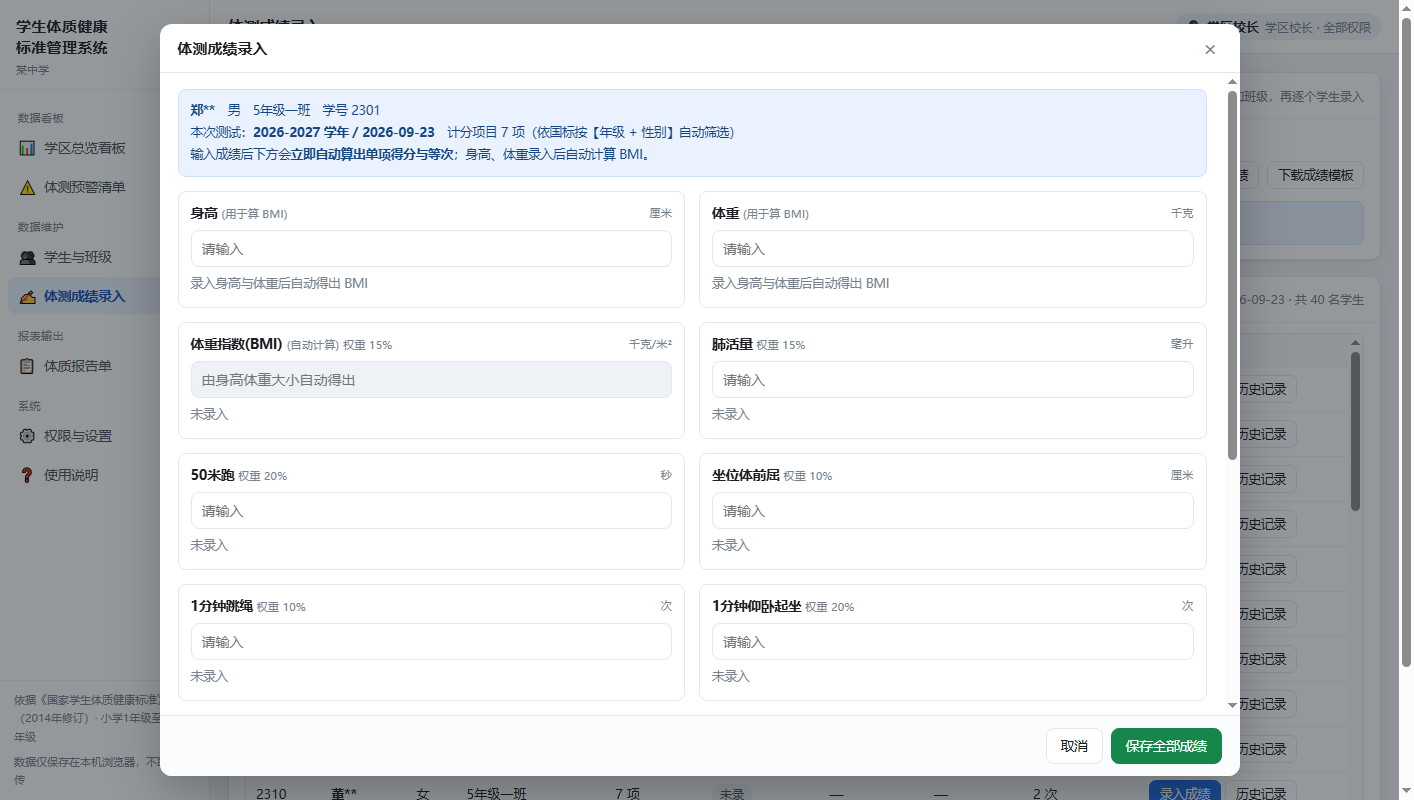Select the 学生与班级 menu label
Screen dimensions: 1414x800
click(78, 257)
